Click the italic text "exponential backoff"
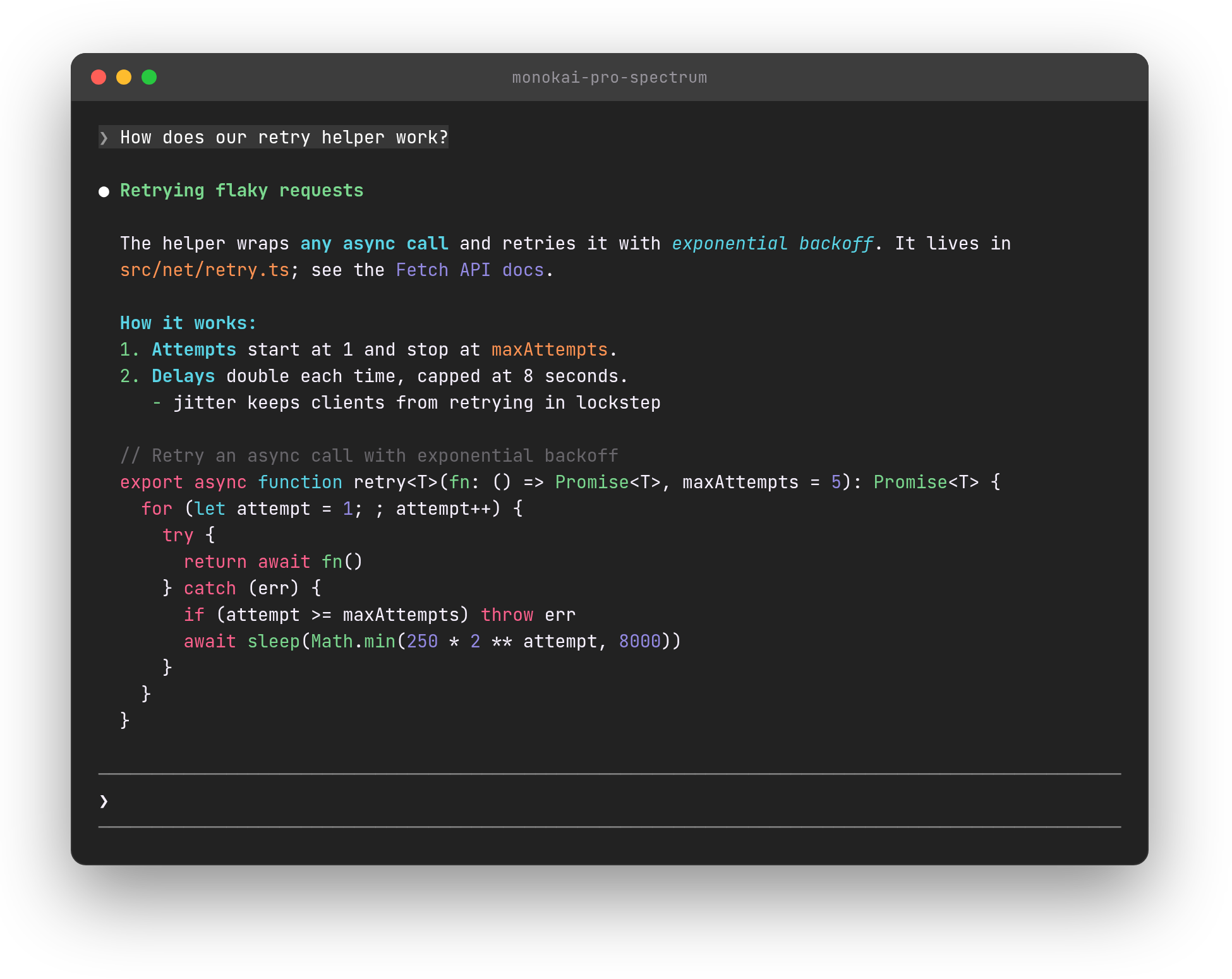Screen dimensions: 1232x979 pyautogui.click(x=772, y=243)
